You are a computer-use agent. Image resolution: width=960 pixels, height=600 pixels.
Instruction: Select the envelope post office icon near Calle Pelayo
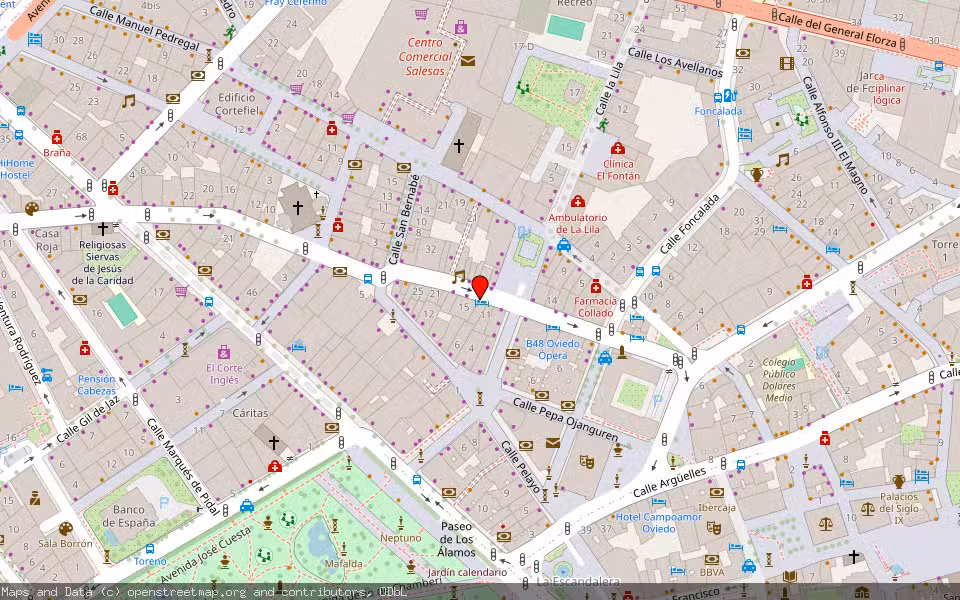(x=553, y=443)
